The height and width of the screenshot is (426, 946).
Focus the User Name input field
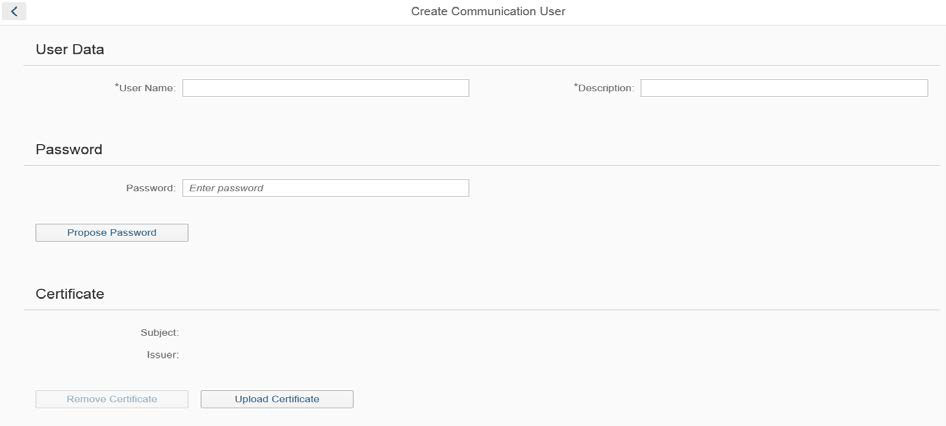pos(325,88)
